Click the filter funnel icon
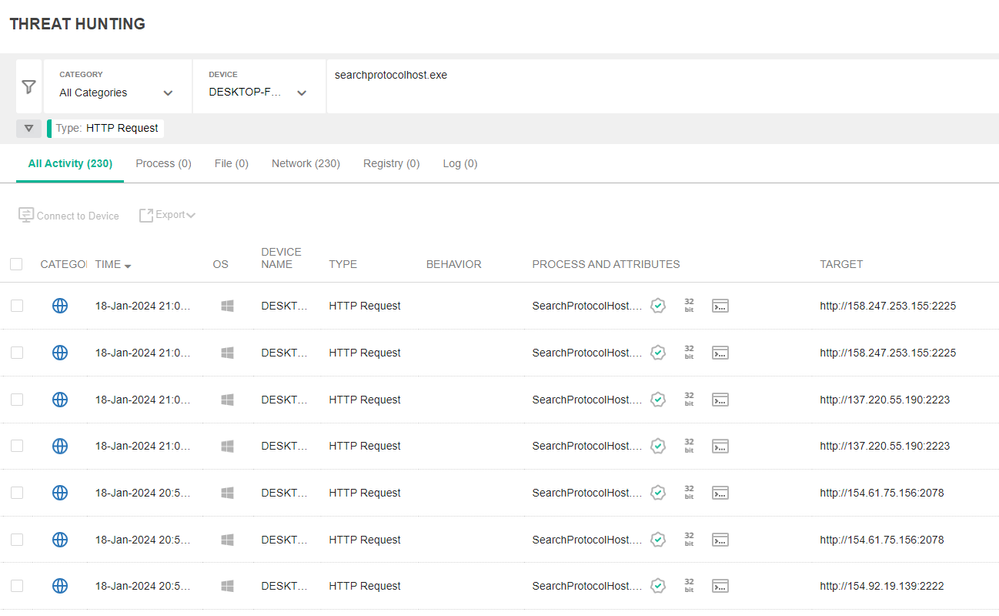999x616 pixels. coord(29,86)
